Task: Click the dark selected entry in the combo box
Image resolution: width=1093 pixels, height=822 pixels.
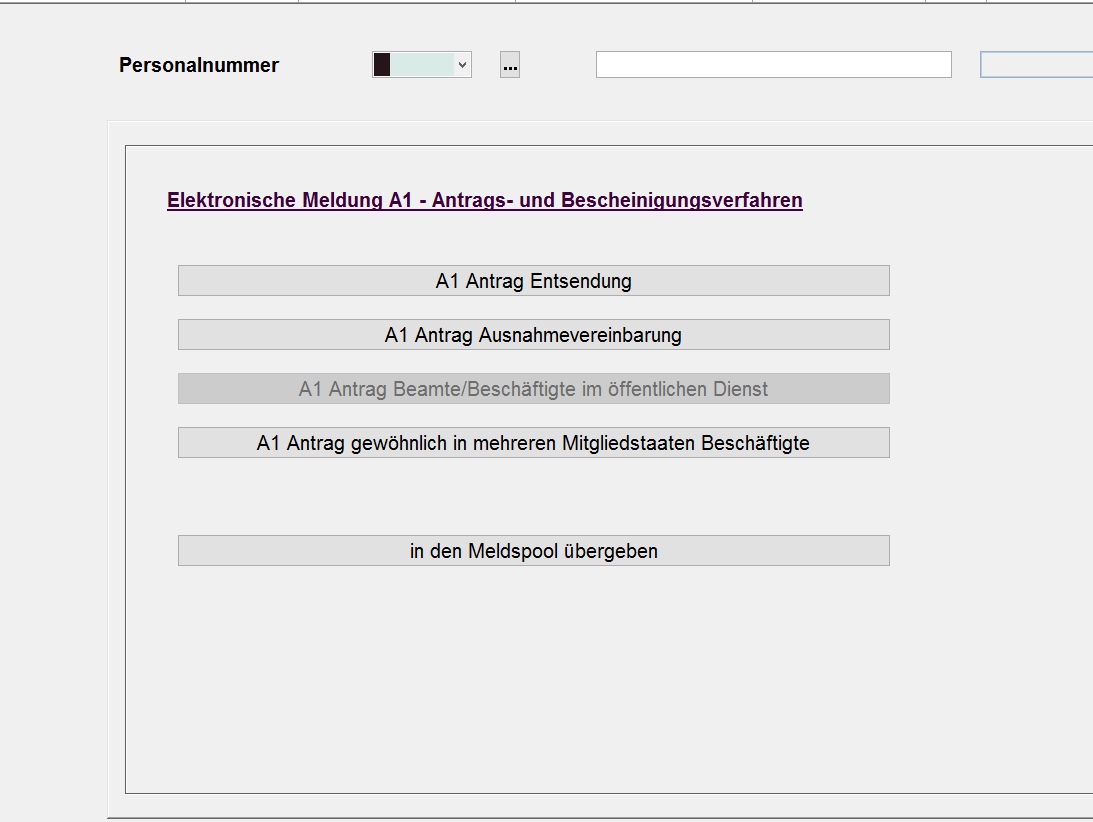Action: [383, 64]
